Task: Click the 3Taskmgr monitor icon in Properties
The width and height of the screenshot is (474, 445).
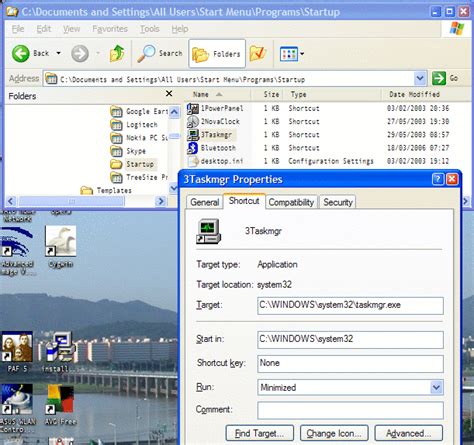Action: (209, 231)
